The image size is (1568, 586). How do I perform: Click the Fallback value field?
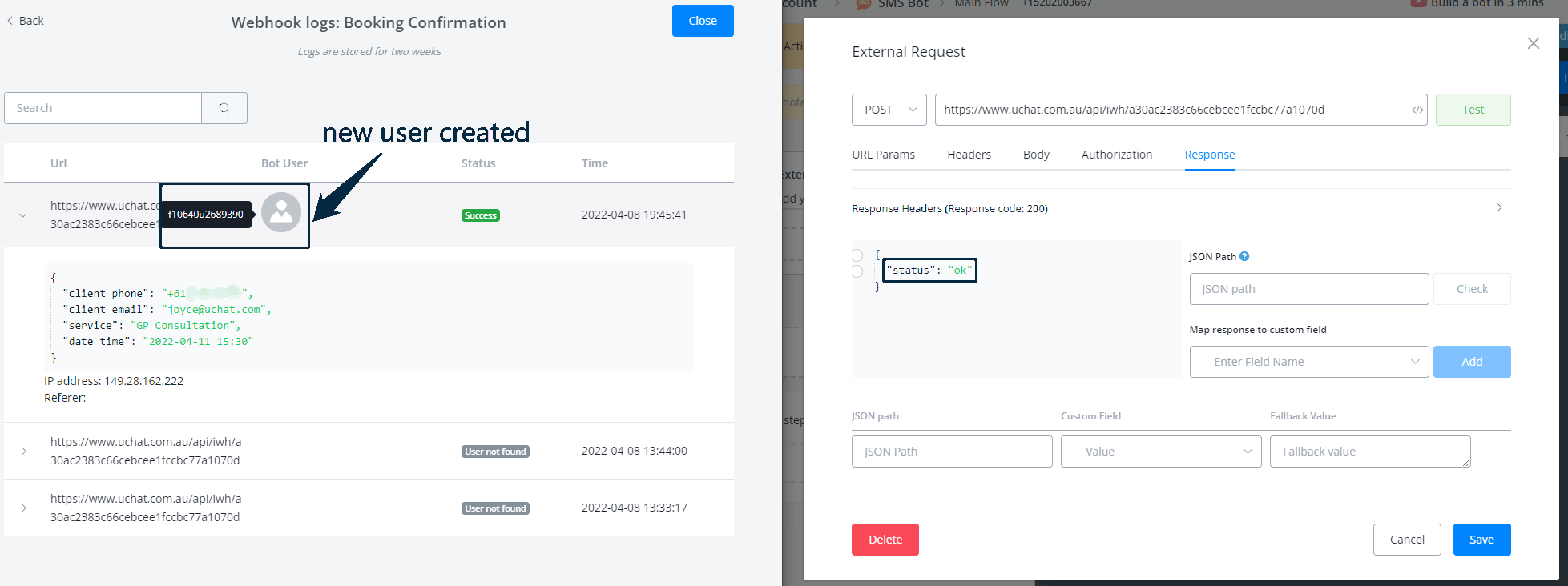[1370, 452]
